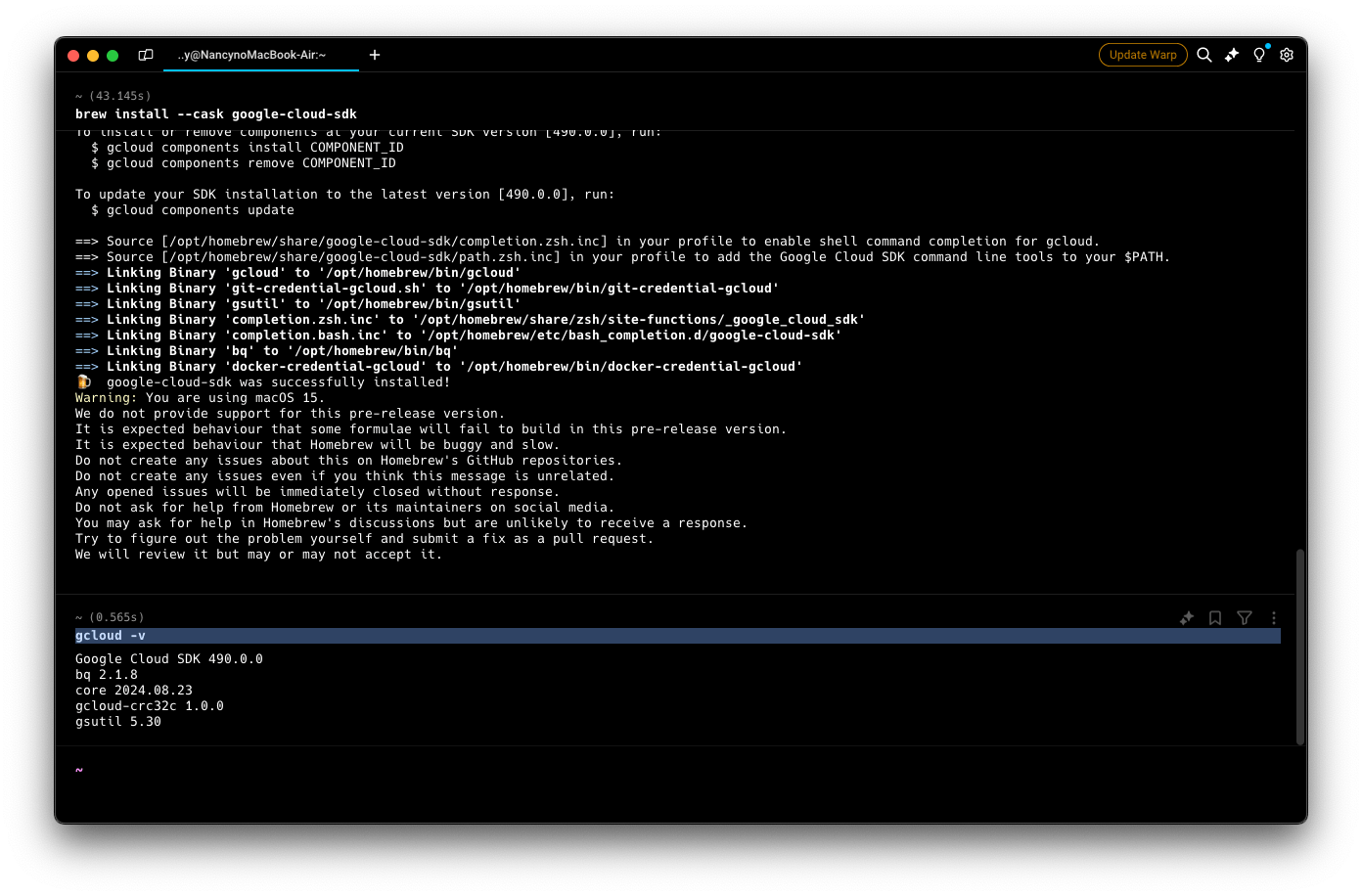The image size is (1362, 896).
Task: Open the tab configs panel icon
Action: click(x=146, y=55)
